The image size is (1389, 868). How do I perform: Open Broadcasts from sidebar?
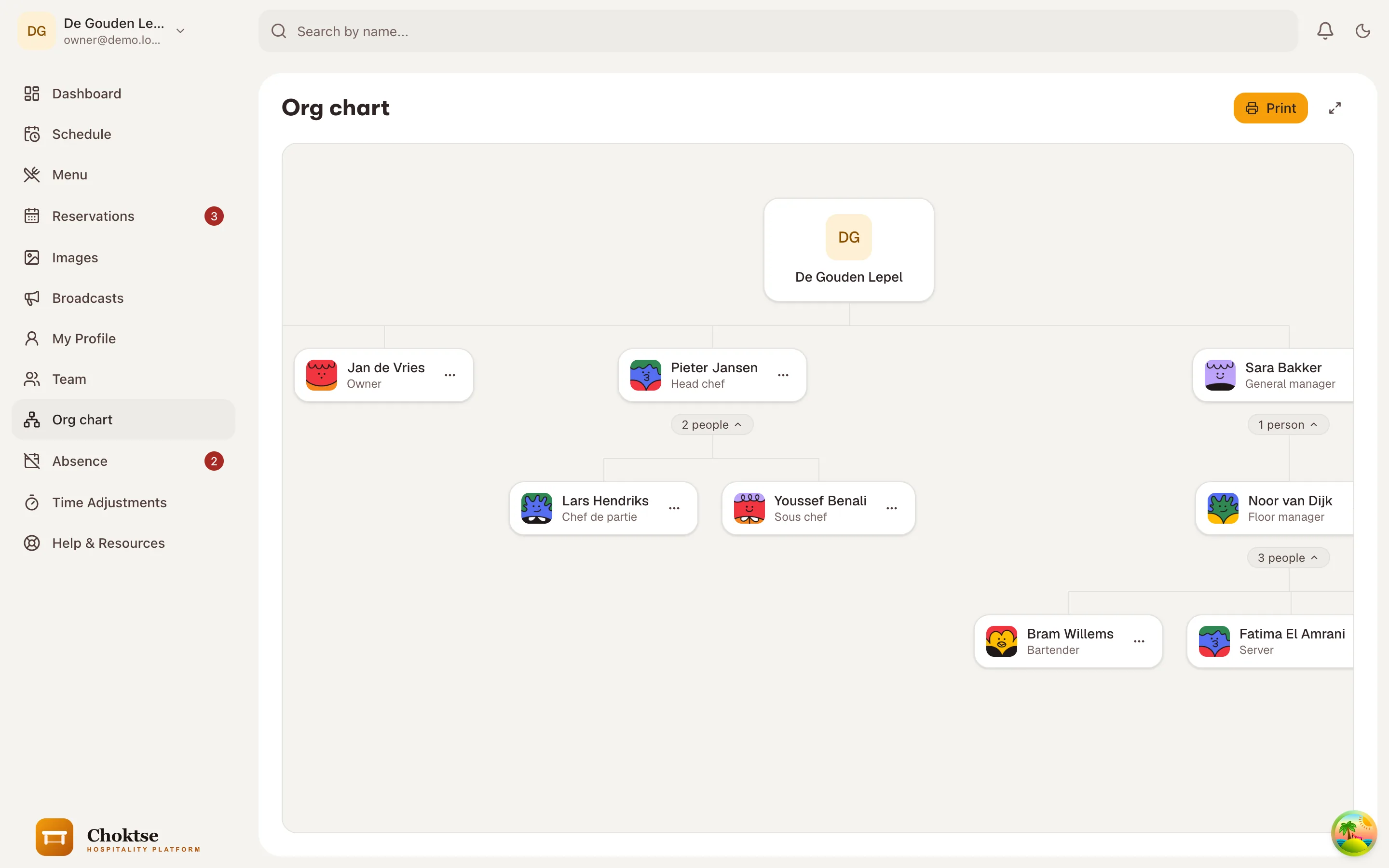pos(123,298)
